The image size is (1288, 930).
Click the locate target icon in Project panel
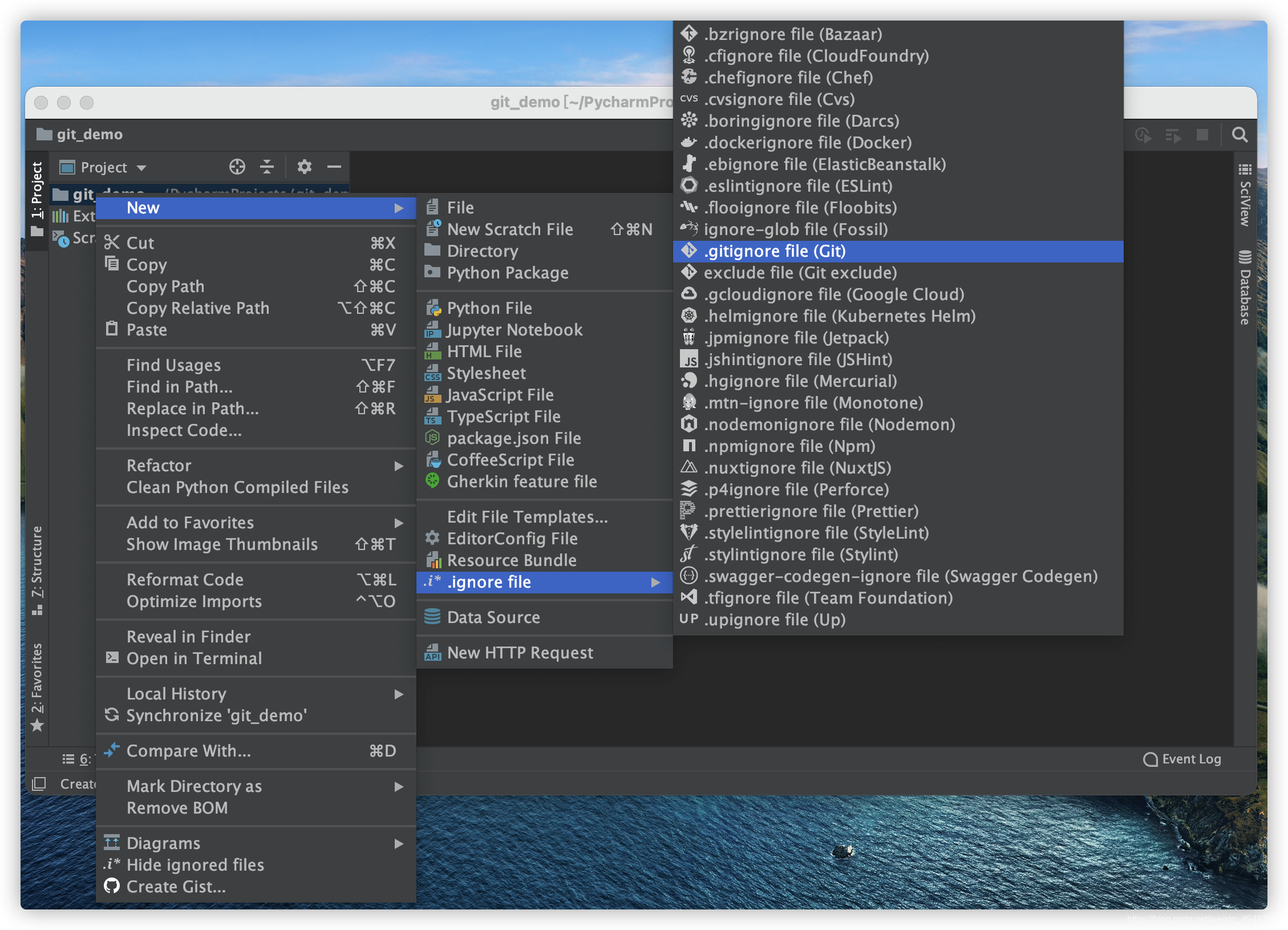tap(237, 167)
